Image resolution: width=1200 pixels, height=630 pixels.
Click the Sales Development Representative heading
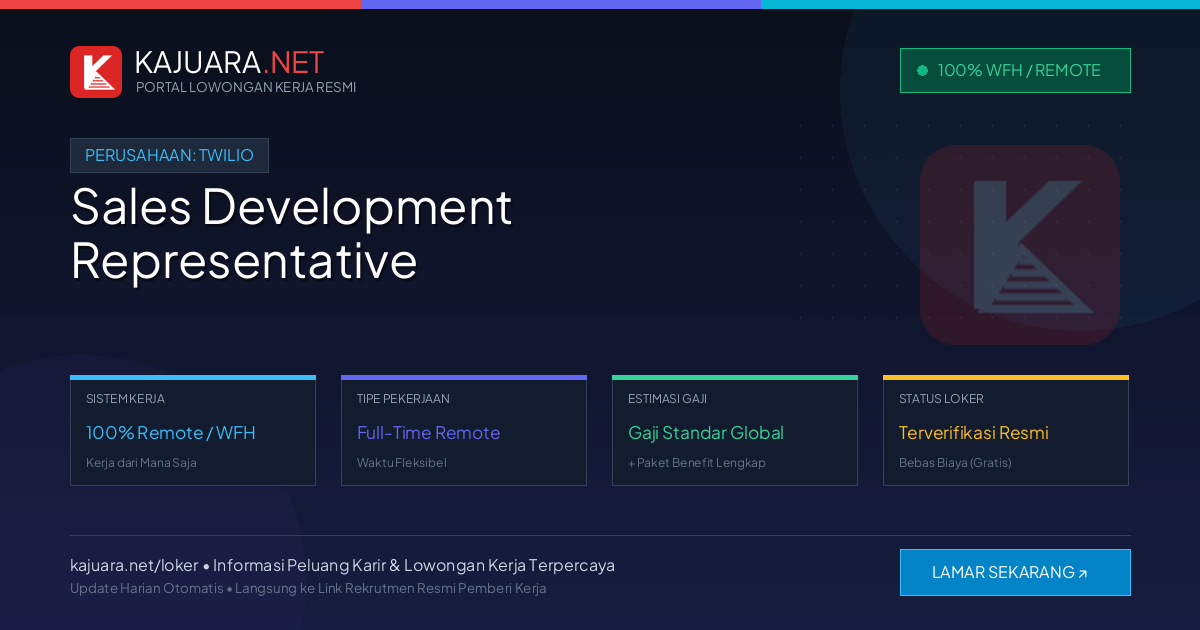coord(291,233)
